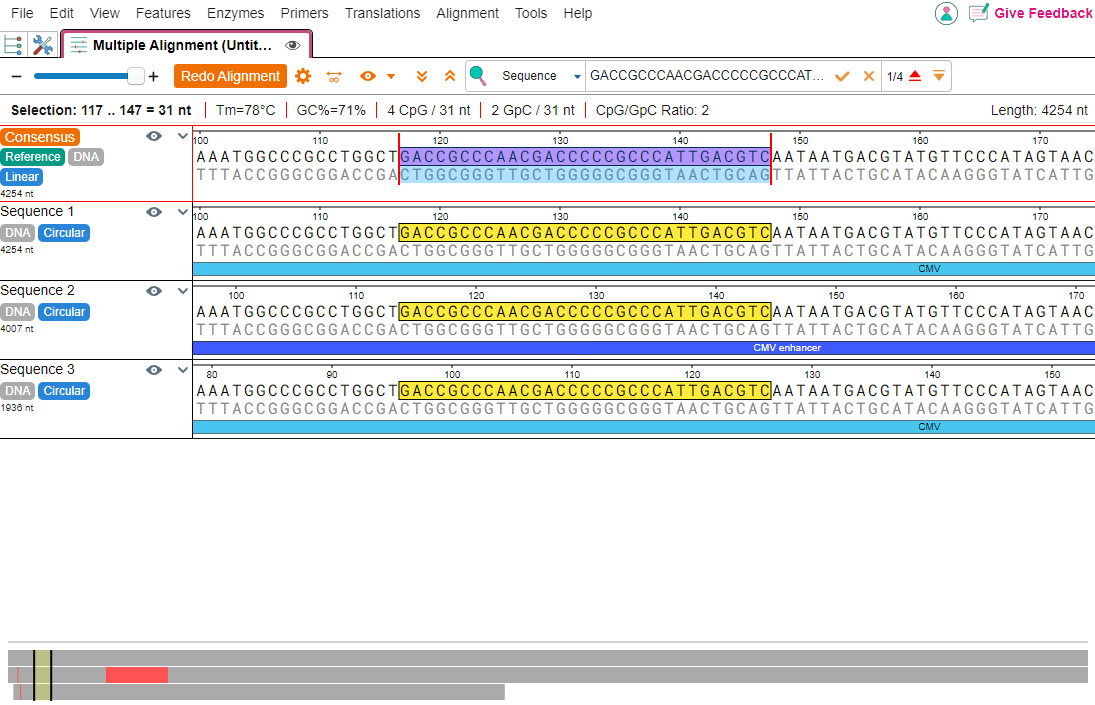Click the yellow viewport marker in overview
Image resolution: width=1095 pixels, height=705 pixels.
tap(43, 675)
